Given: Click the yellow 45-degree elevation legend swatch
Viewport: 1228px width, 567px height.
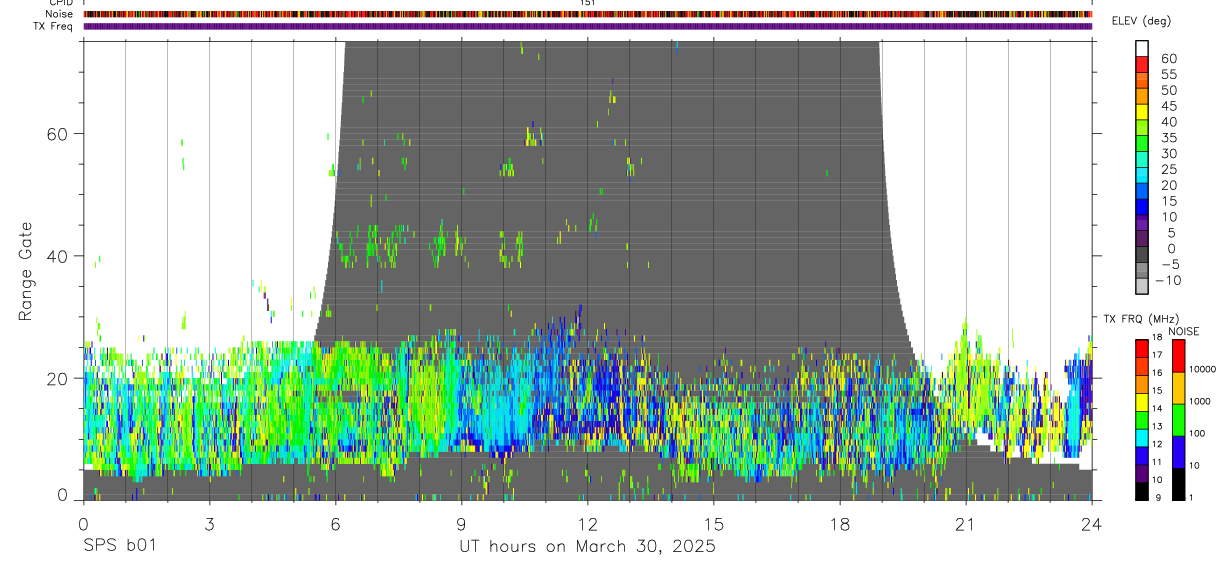Looking at the screenshot, I should (1142, 111).
